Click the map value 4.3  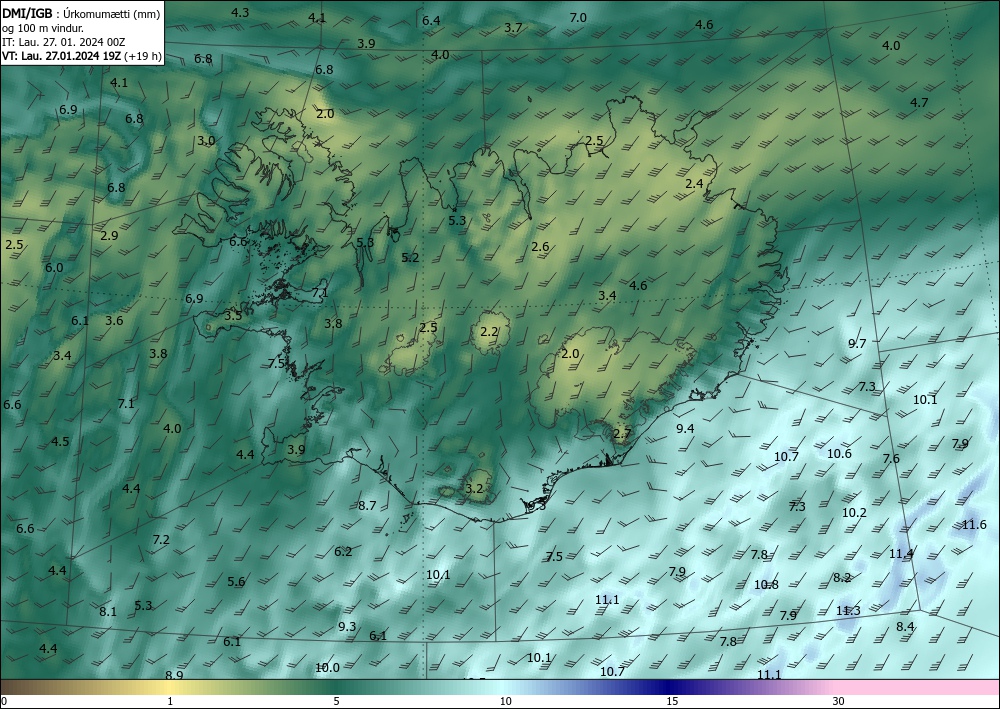240,12
